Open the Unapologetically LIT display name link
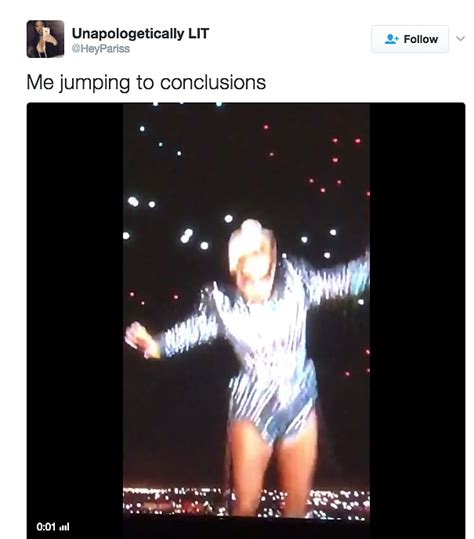 pos(140,33)
